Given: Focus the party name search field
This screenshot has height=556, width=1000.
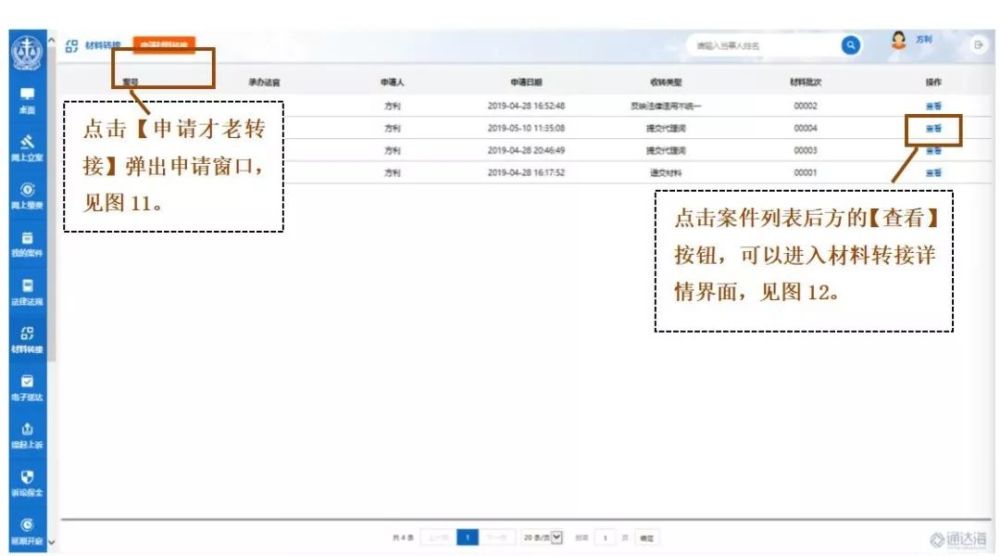Looking at the screenshot, I should [x=763, y=45].
